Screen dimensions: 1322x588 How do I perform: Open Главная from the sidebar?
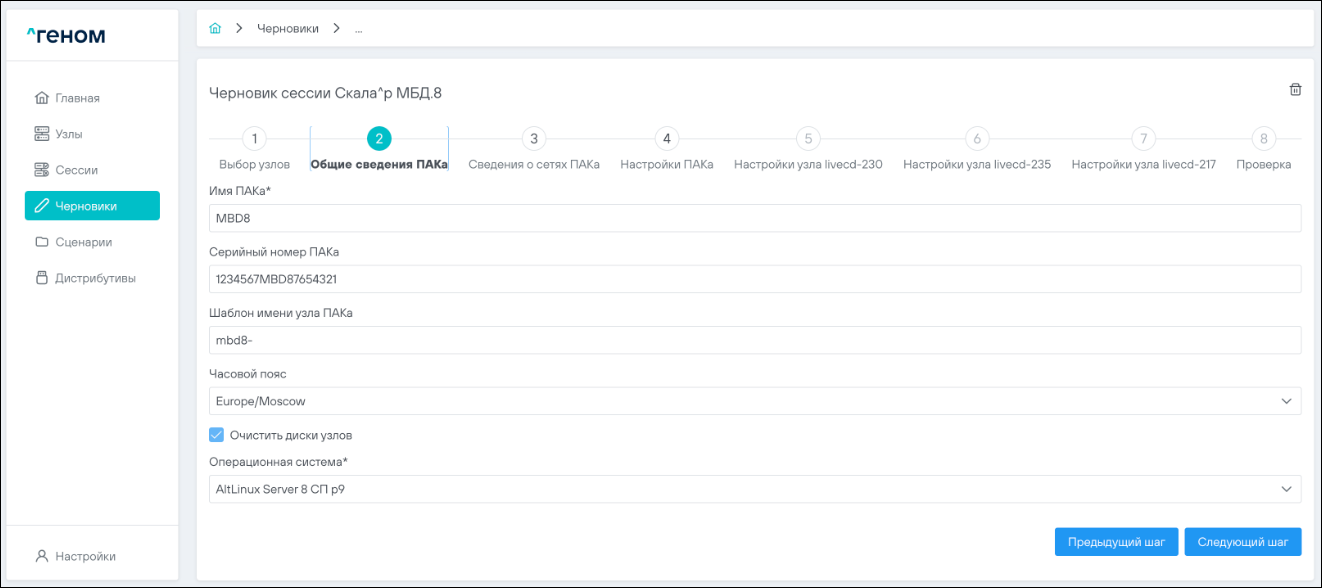77,98
